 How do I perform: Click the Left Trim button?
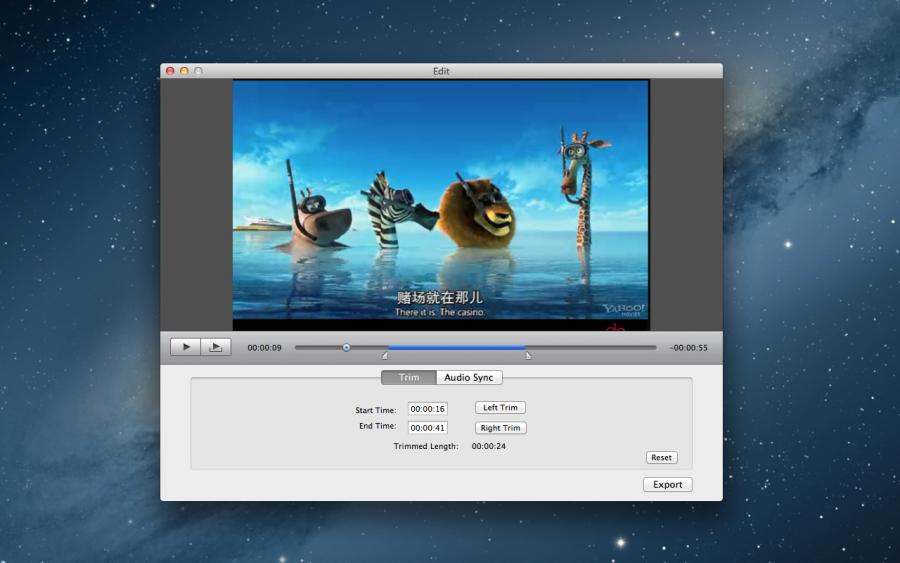500,407
